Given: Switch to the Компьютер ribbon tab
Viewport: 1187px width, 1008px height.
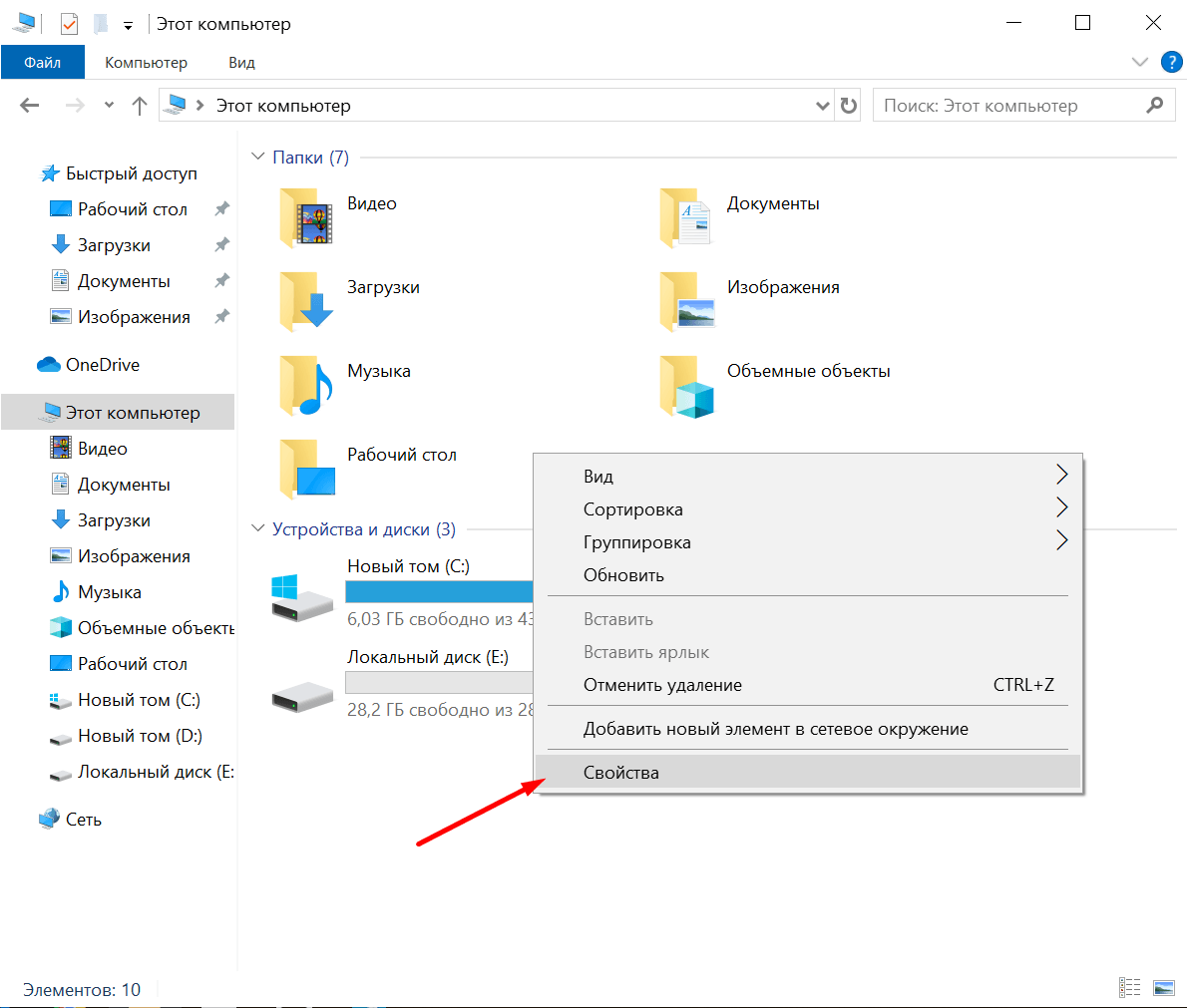Looking at the screenshot, I should pos(146,62).
